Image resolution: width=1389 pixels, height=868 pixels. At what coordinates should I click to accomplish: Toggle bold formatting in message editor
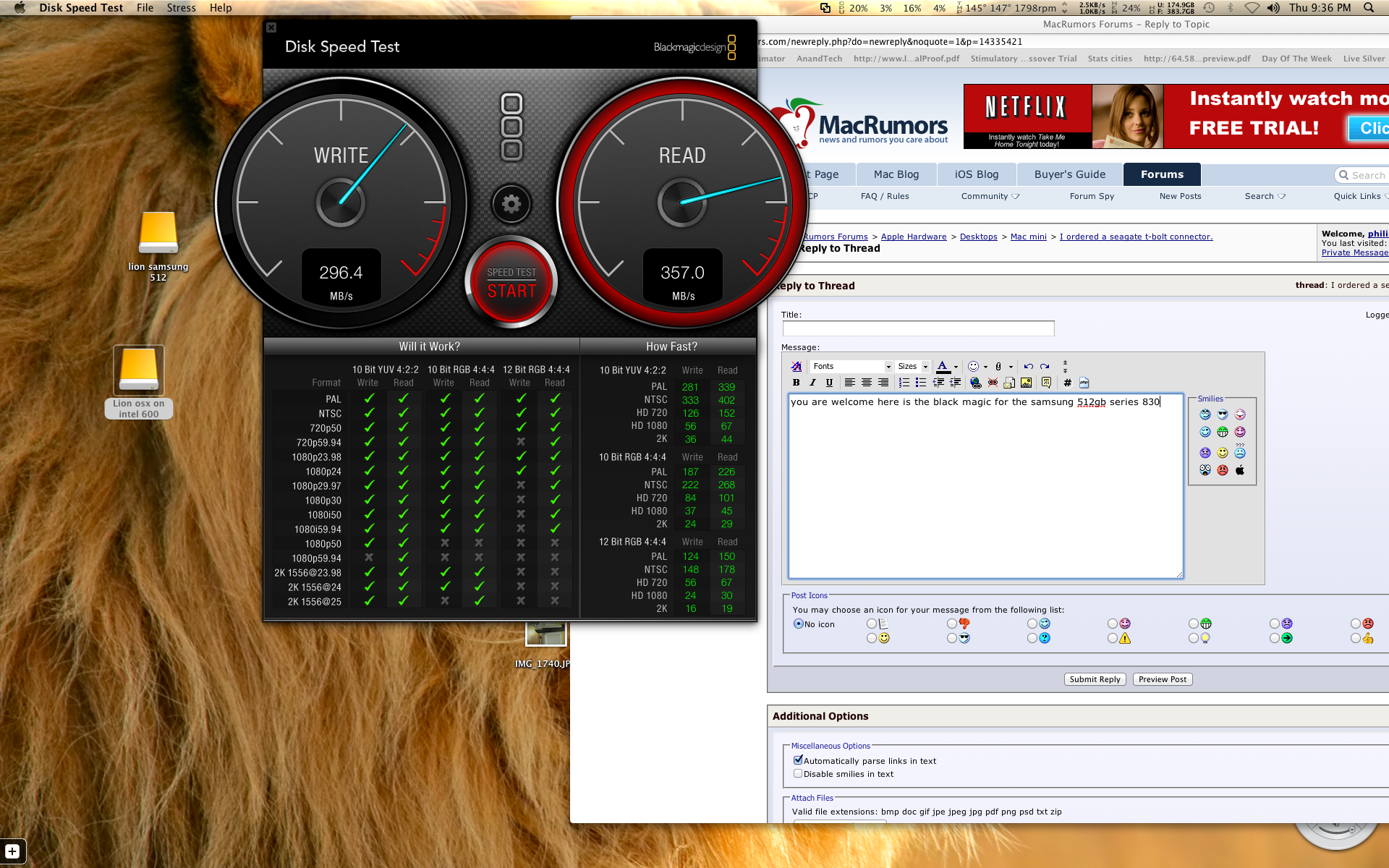[796, 383]
